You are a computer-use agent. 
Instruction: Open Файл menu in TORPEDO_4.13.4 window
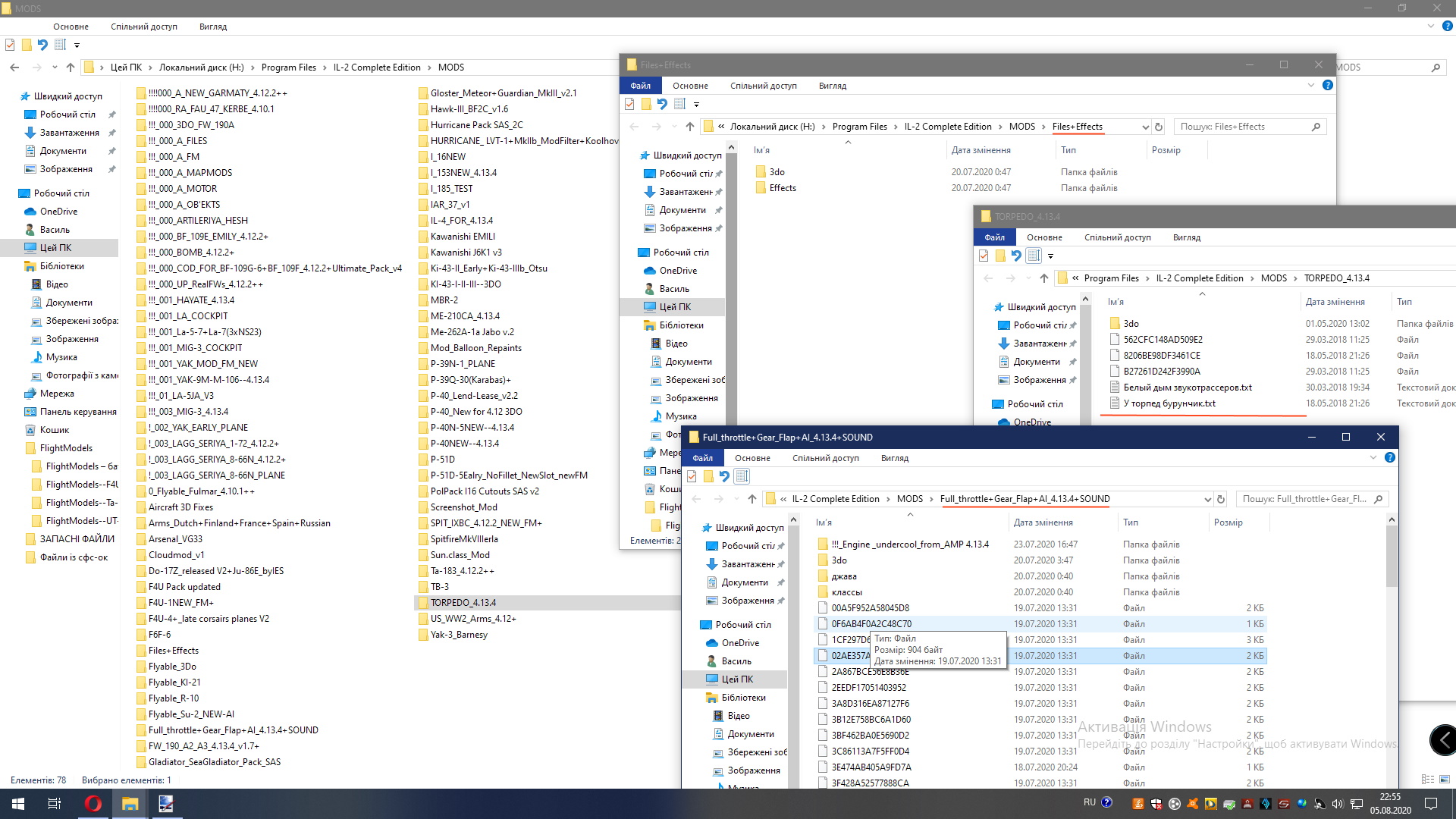994,237
